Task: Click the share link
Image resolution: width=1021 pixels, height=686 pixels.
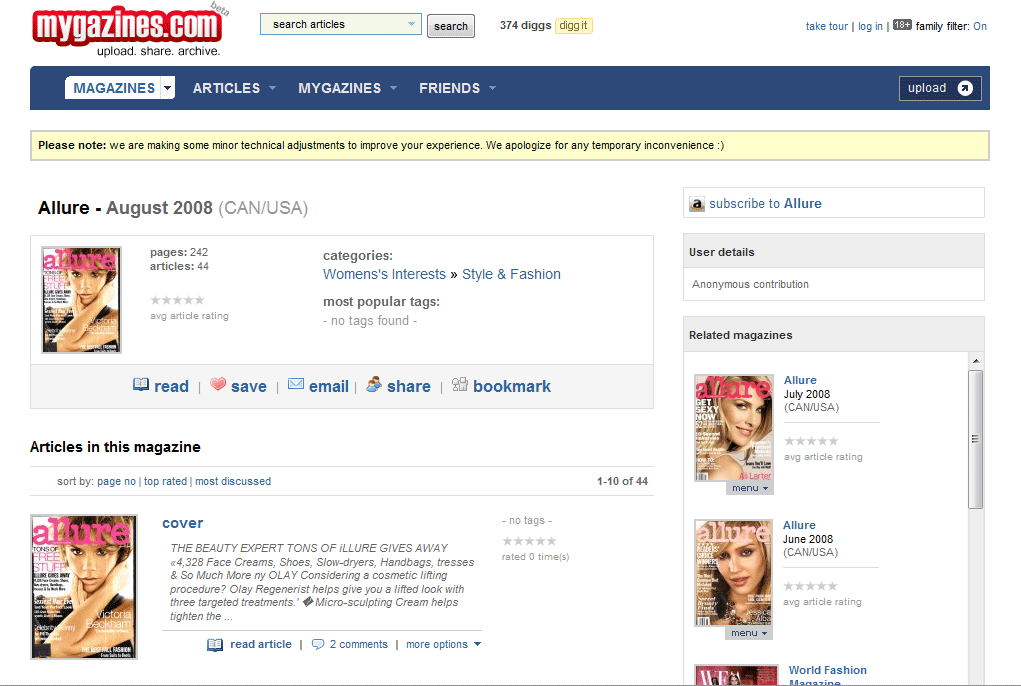Action: 409,386
